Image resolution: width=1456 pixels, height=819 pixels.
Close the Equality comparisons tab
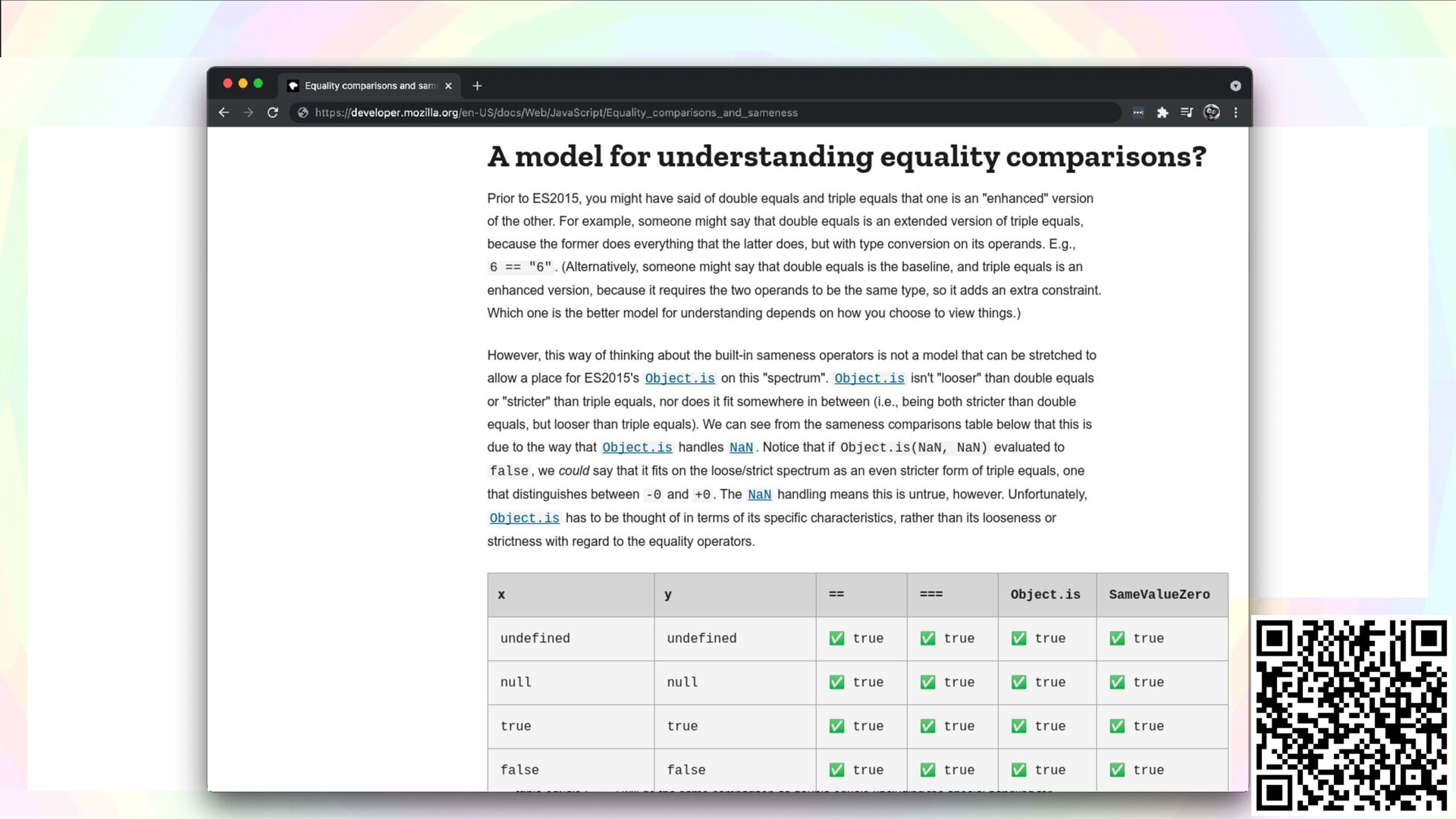448,86
